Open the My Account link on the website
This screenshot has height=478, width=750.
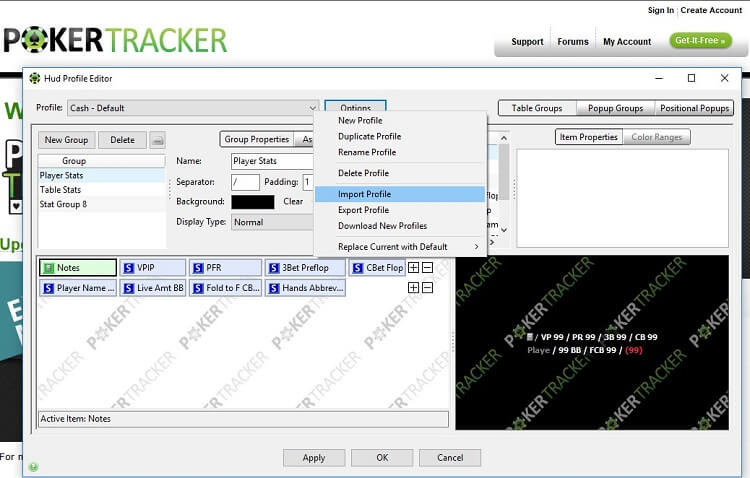pyautogui.click(x=627, y=42)
